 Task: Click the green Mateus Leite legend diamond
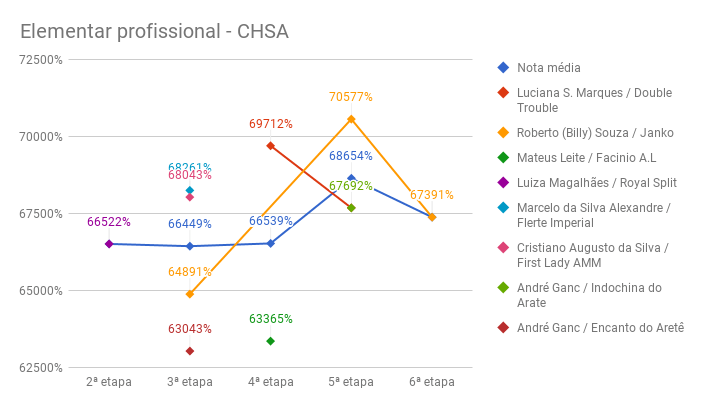pyautogui.click(x=502, y=158)
